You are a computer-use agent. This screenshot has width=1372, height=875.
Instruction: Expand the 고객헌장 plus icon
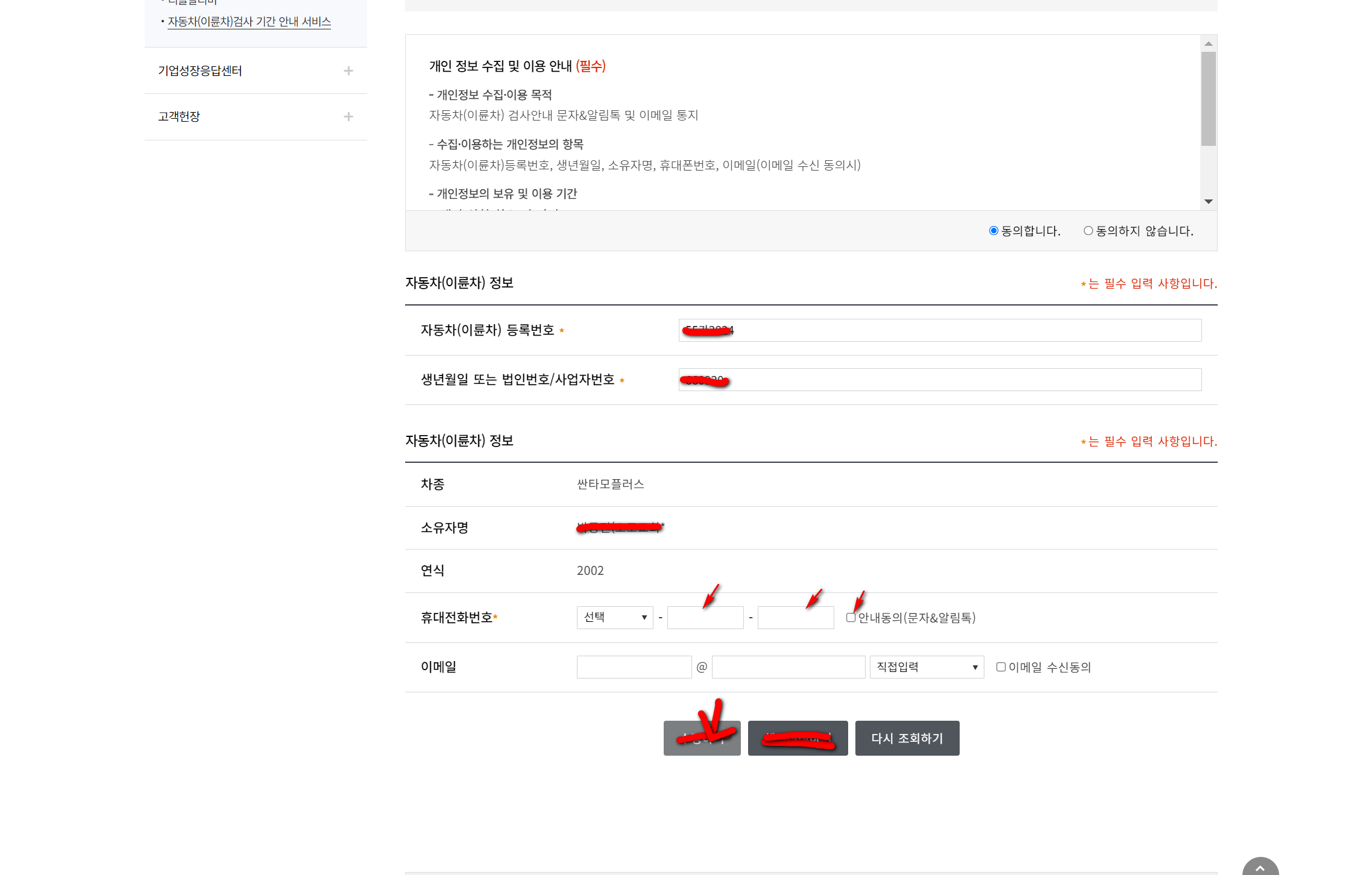pos(348,117)
